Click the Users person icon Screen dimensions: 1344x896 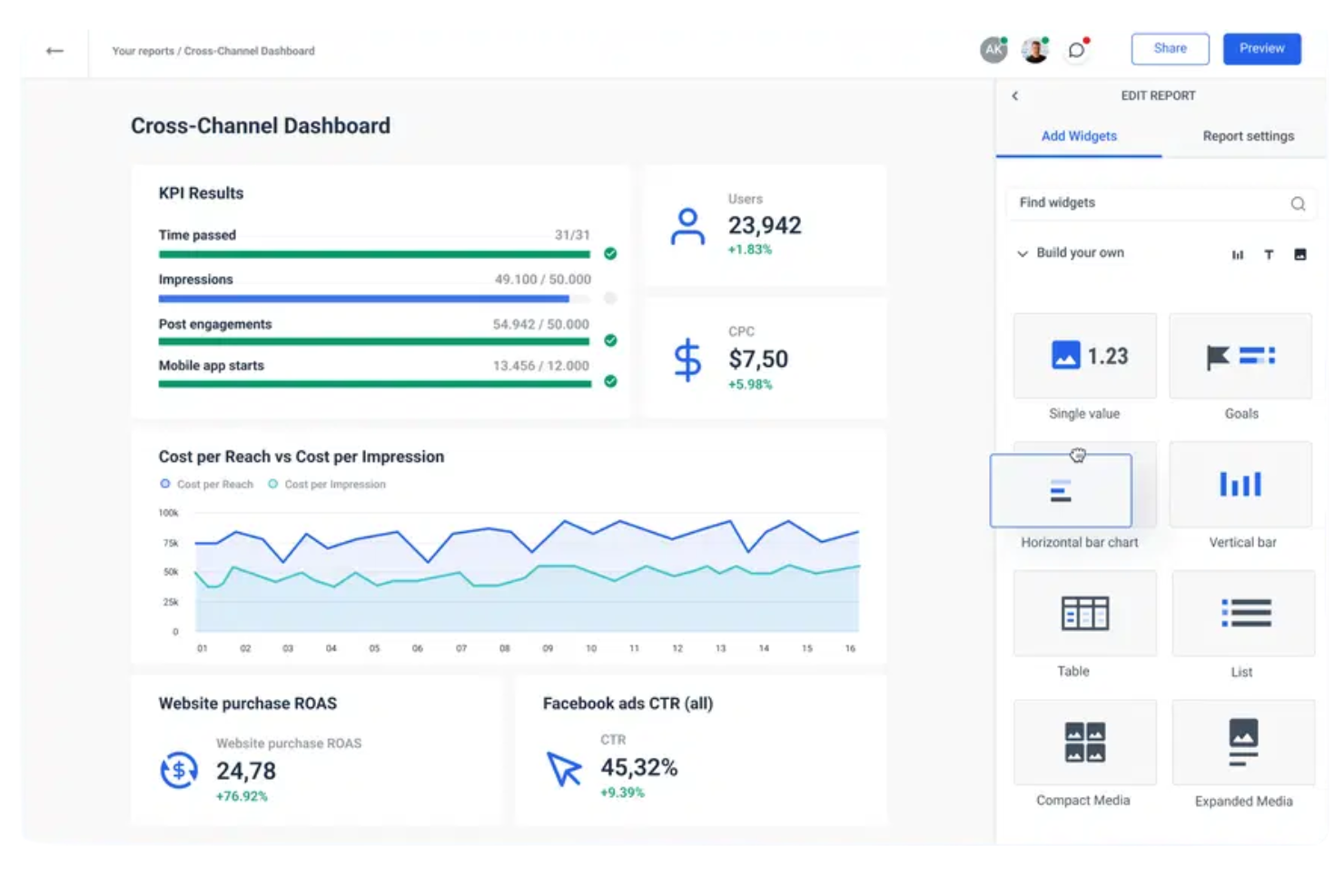[x=687, y=227]
